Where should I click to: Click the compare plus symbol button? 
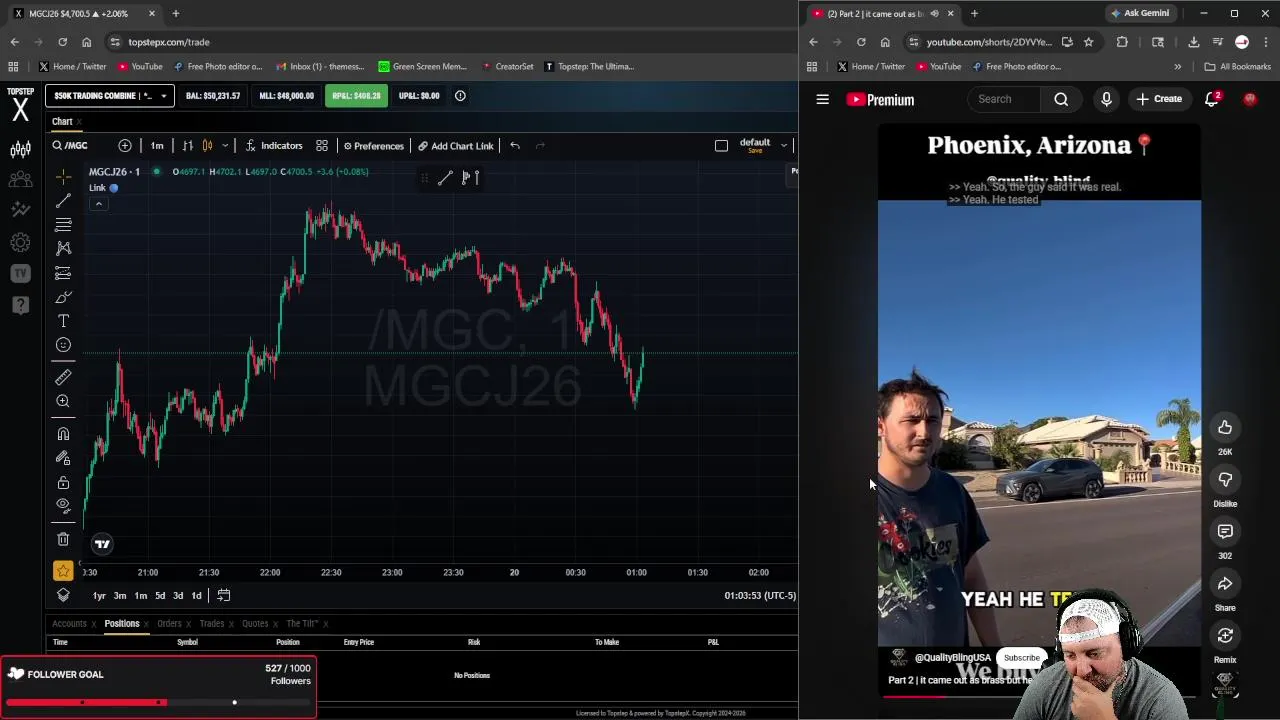124,146
